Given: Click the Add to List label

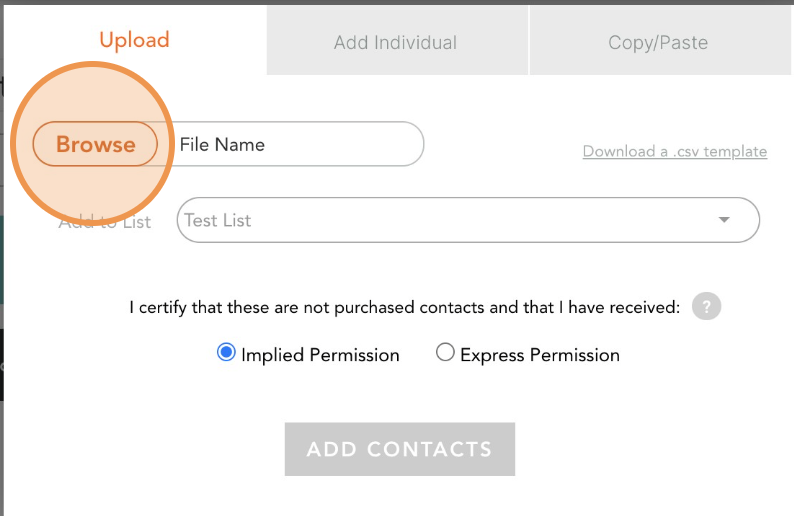Looking at the screenshot, I should [x=105, y=222].
